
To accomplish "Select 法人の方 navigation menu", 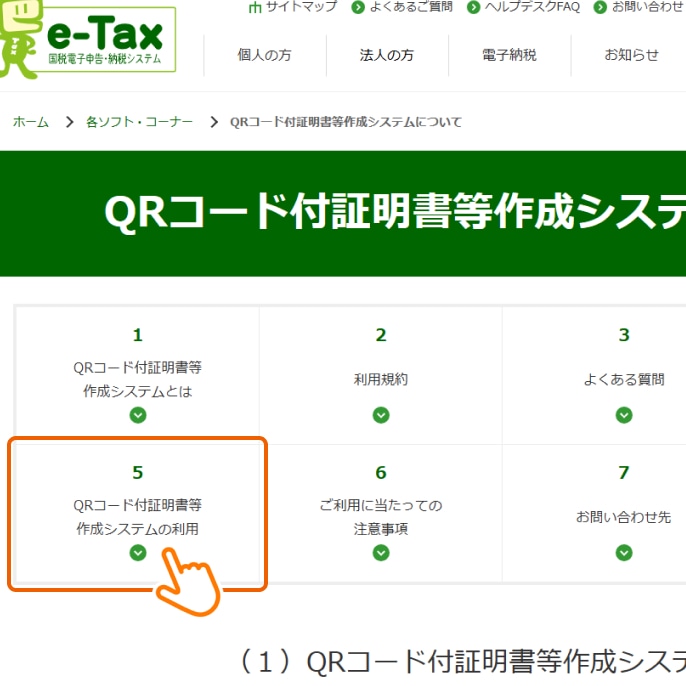I will pos(387,55).
